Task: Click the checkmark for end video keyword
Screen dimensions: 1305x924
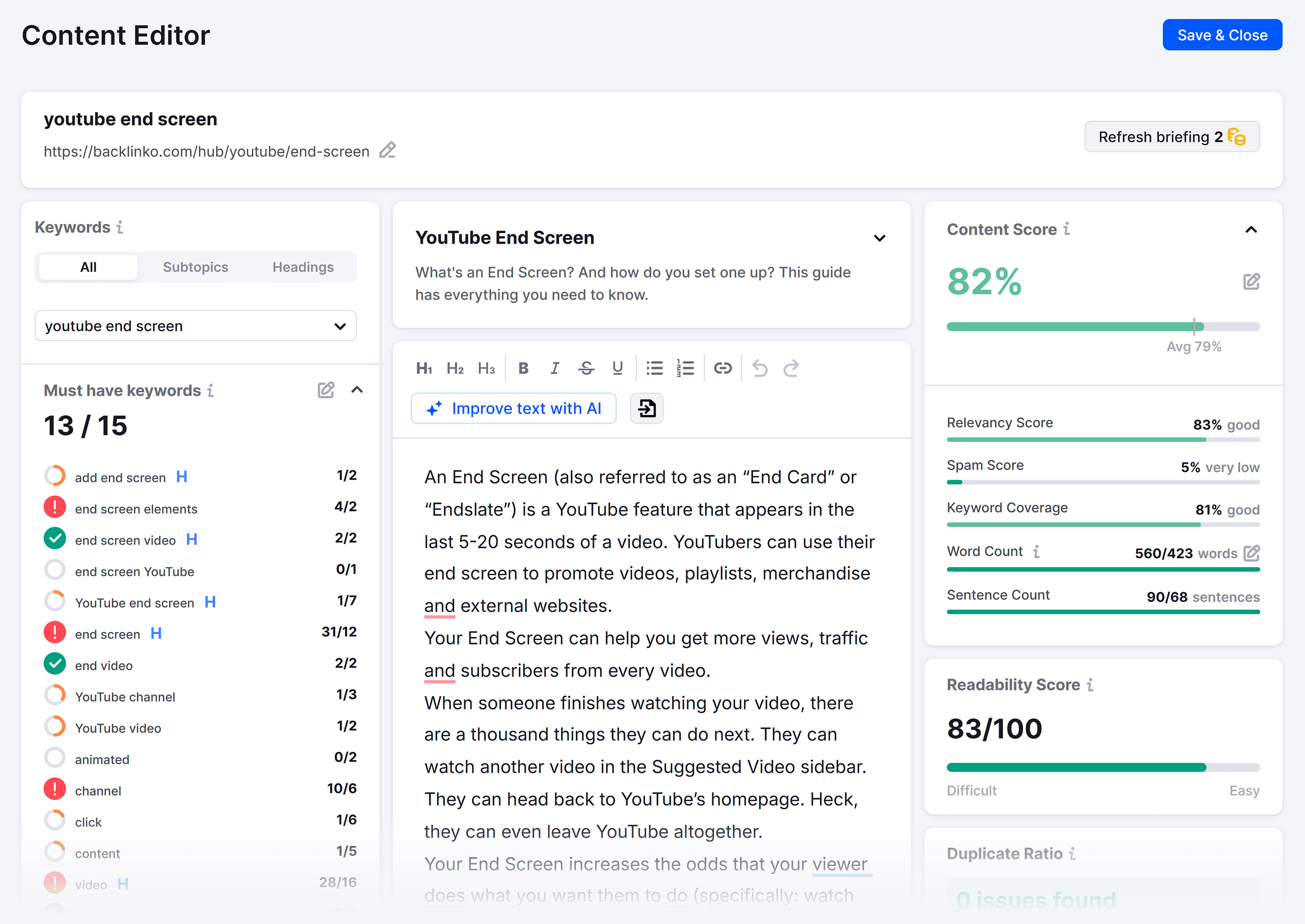Action: click(x=55, y=664)
